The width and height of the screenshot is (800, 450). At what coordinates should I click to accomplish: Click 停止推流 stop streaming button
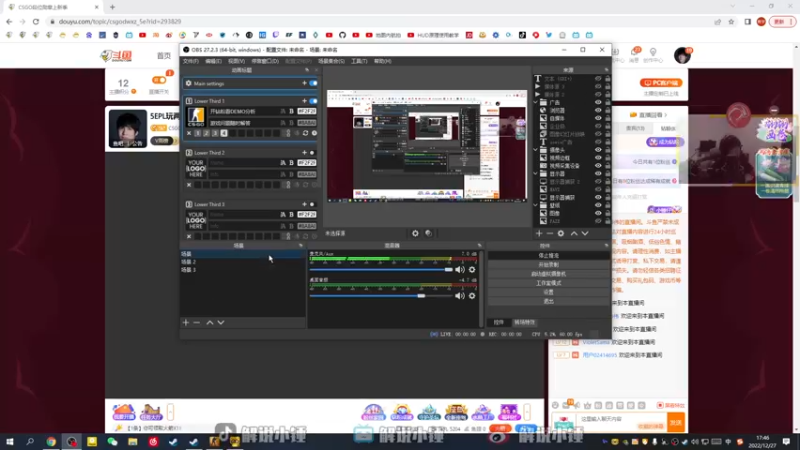pos(548,256)
